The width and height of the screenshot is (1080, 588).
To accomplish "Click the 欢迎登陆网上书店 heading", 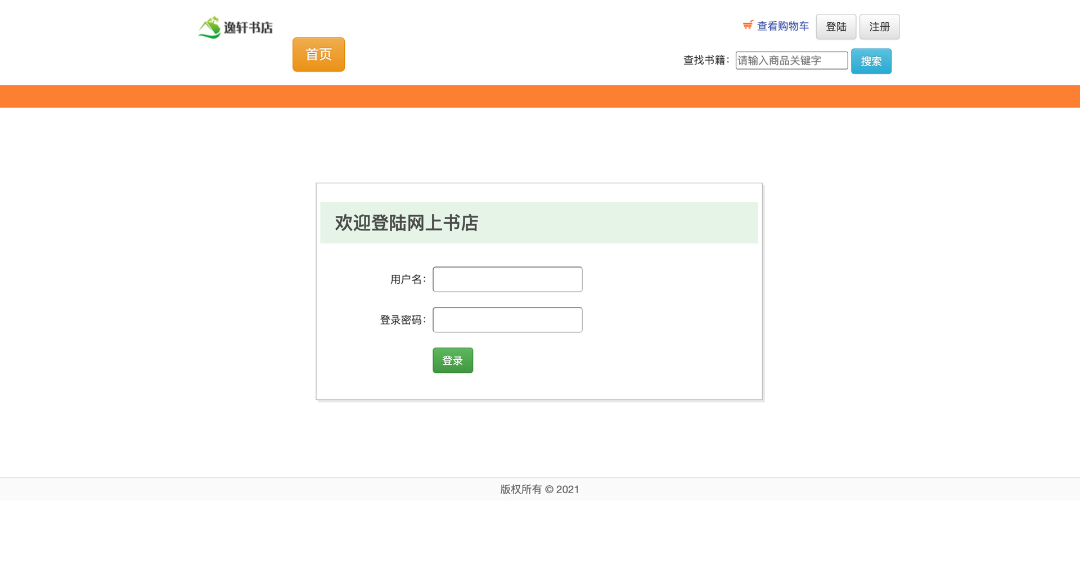I will pos(406,223).
